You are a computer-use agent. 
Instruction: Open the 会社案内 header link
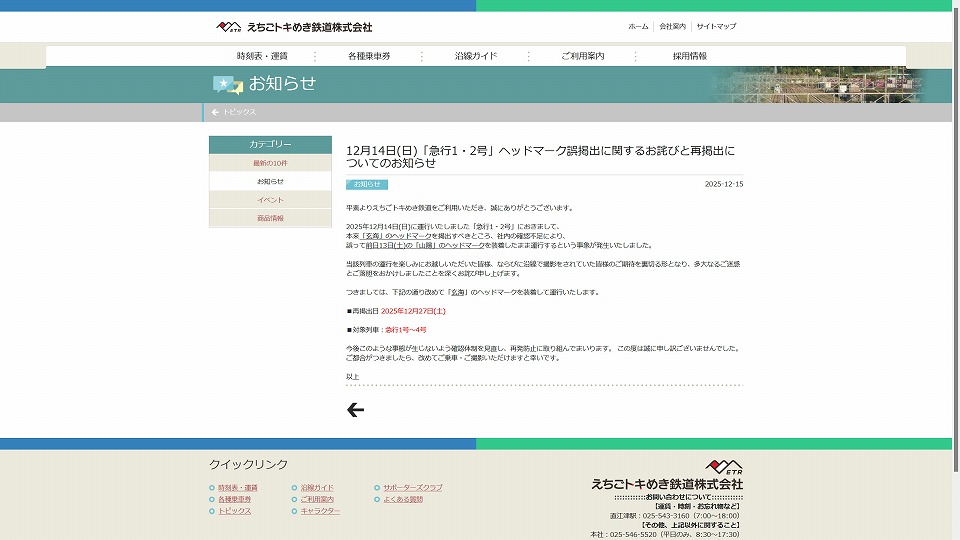pos(672,26)
